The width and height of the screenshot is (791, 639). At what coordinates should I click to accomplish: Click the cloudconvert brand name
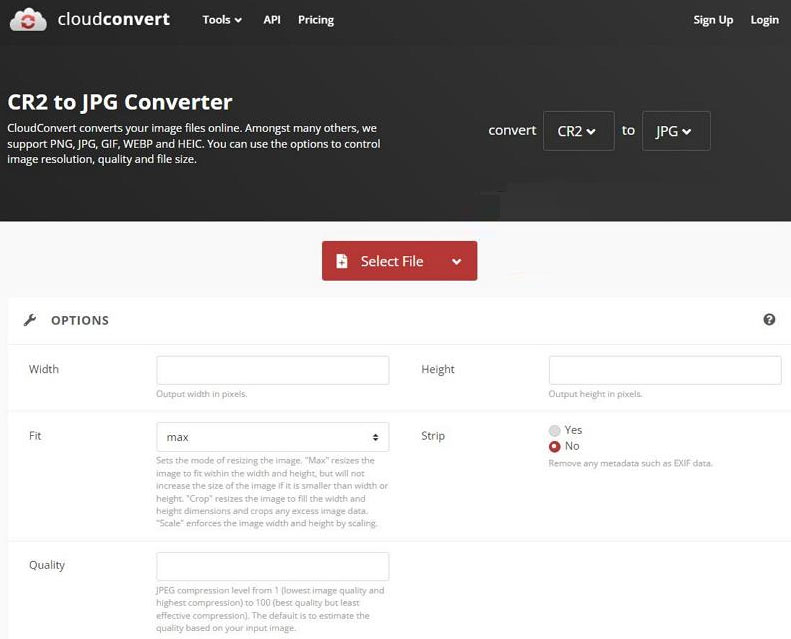coord(114,19)
